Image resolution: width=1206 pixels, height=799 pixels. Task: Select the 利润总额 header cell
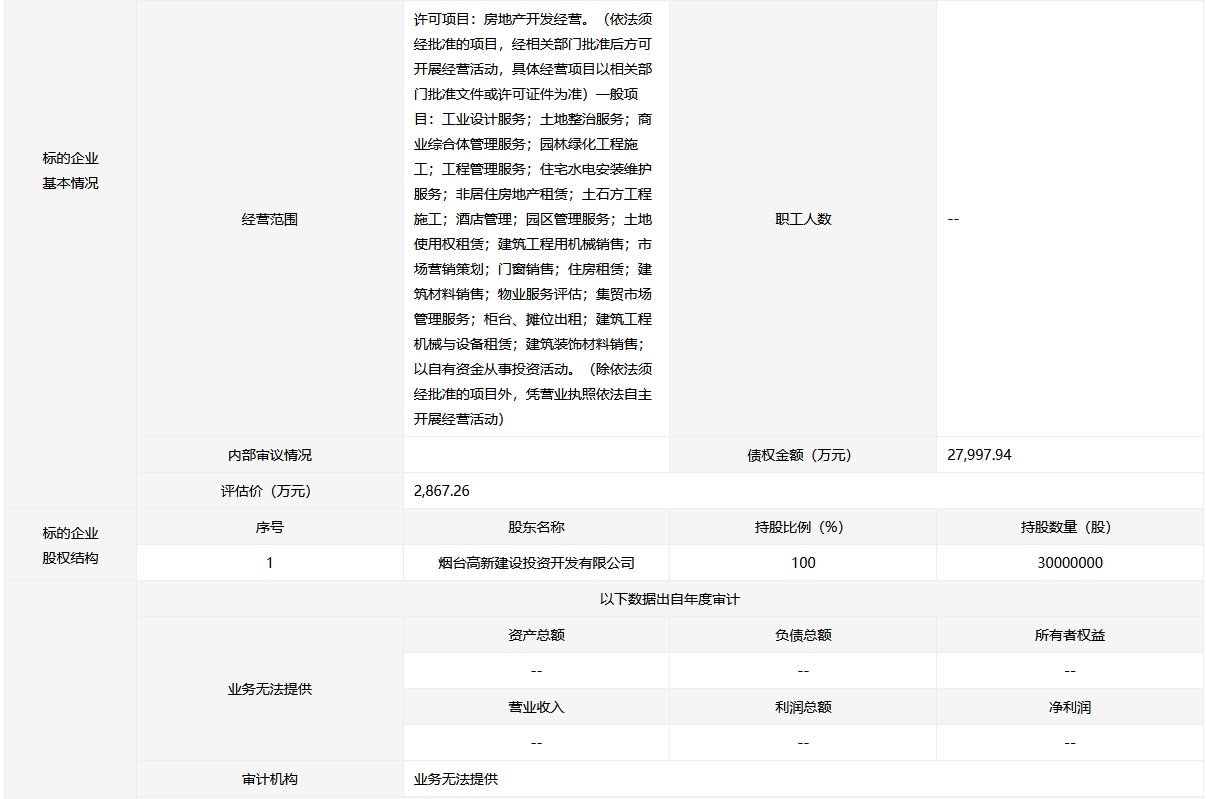coord(803,707)
